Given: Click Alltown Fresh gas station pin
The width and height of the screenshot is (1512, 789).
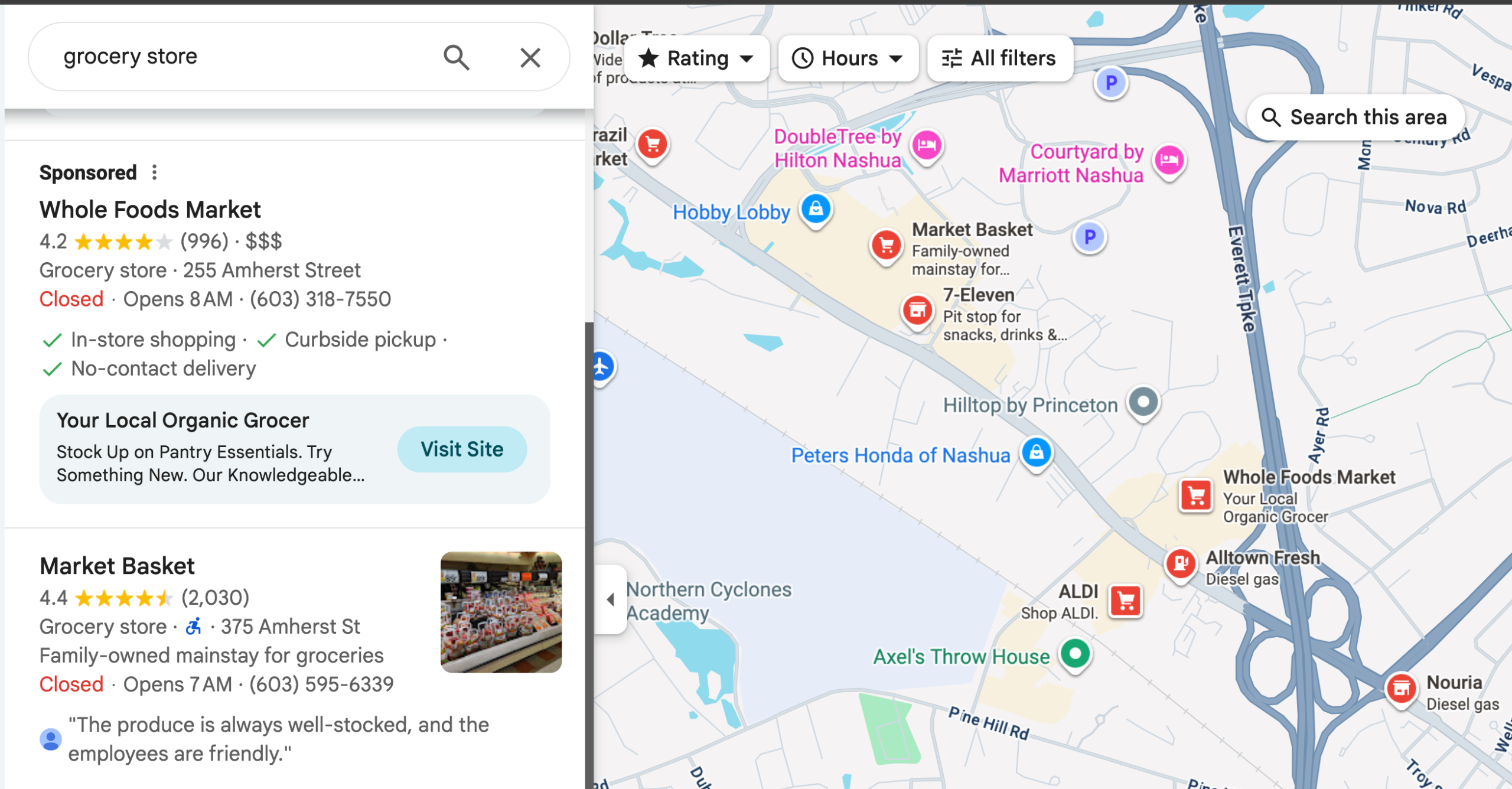Looking at the screenshot, I should pos(1181,563).
